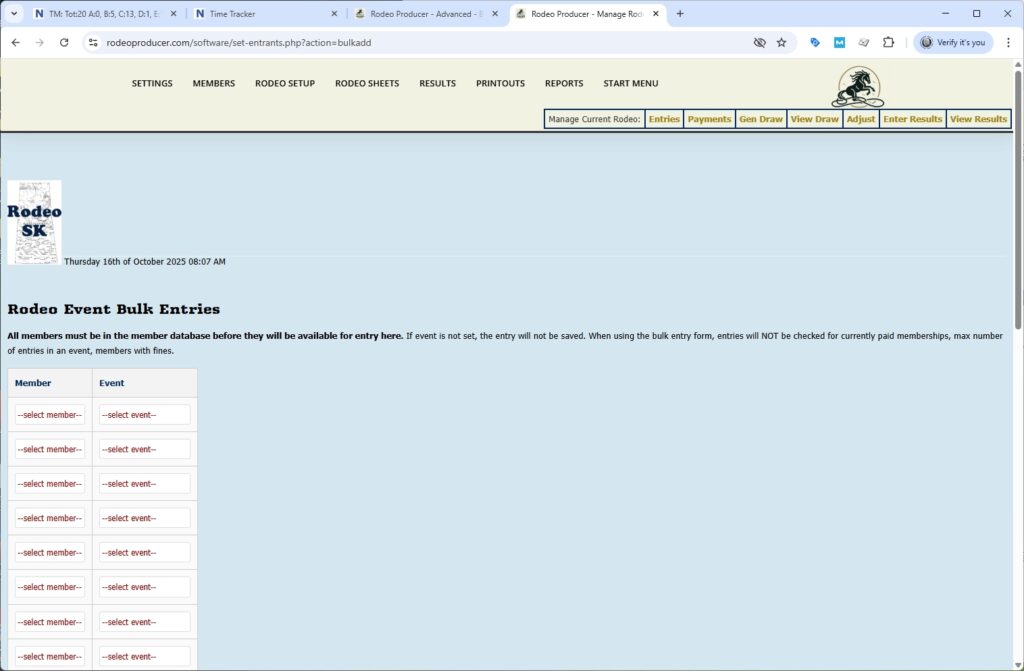Click the browser back arrow
The height and width of the screenshot is (671, 1024).
coord(15,43)
